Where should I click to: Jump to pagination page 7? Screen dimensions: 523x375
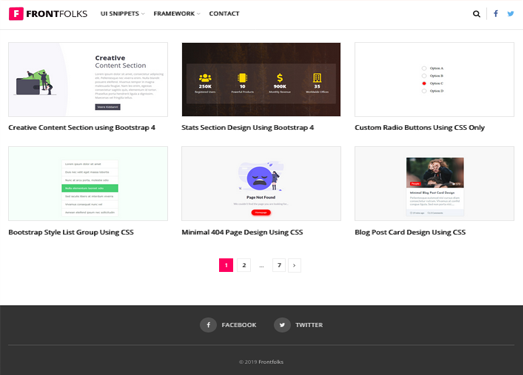click(x=279, y=265)
